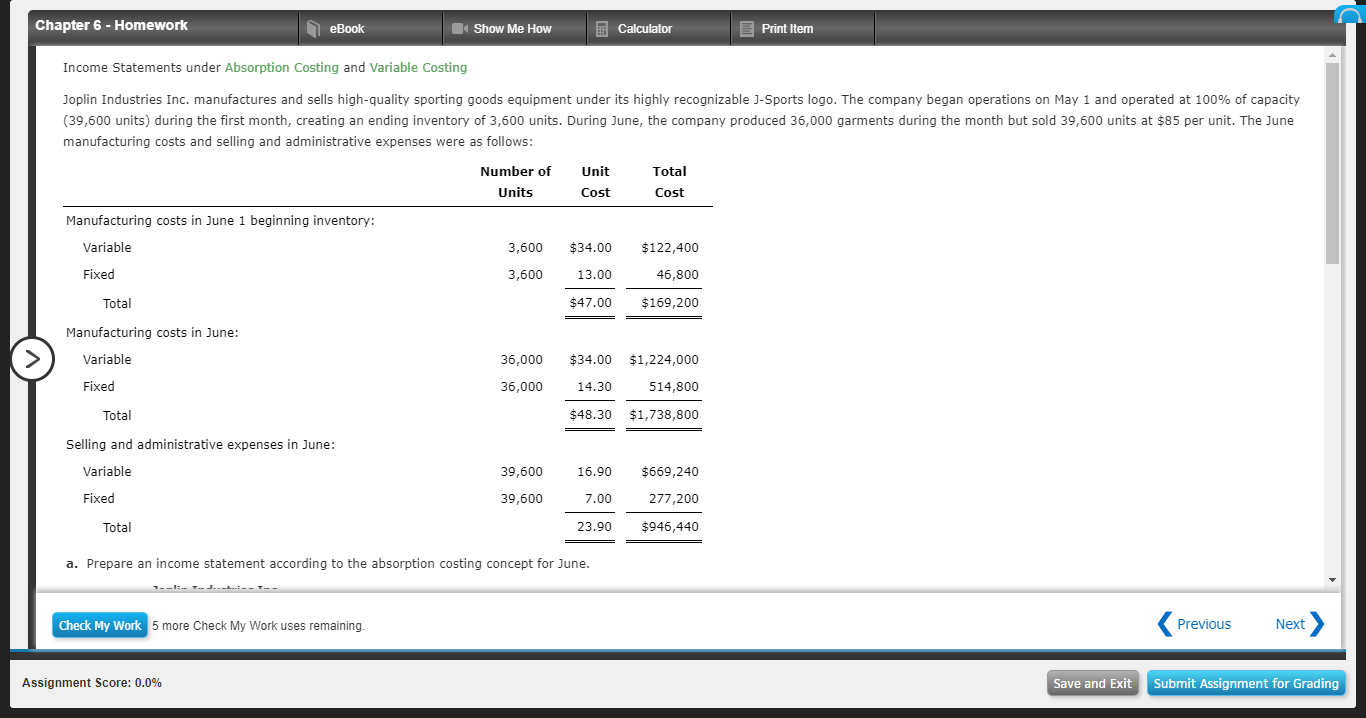This screenshot has width=1366, height=718.
Task: Click the Number of Units header
Action: 515,182
